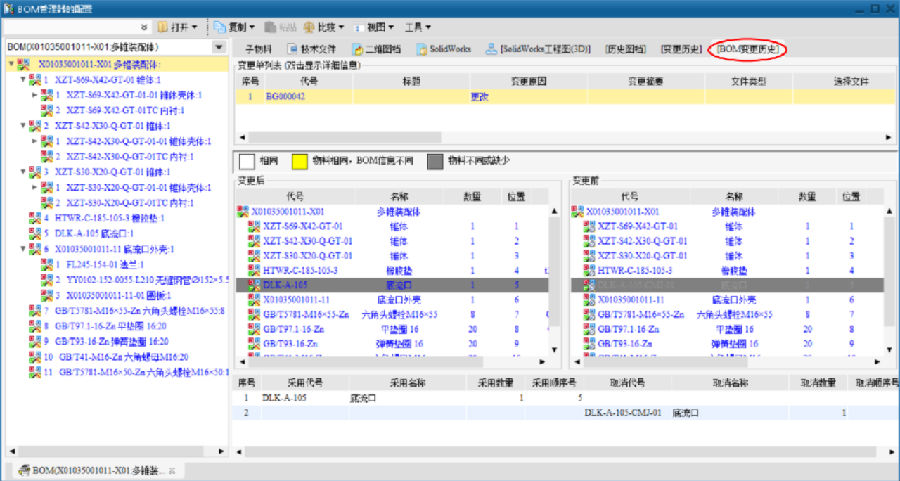Click the icon of root node X01035001011-X01 in the tree
Viewport: 900px width, 481px height.
24,64
